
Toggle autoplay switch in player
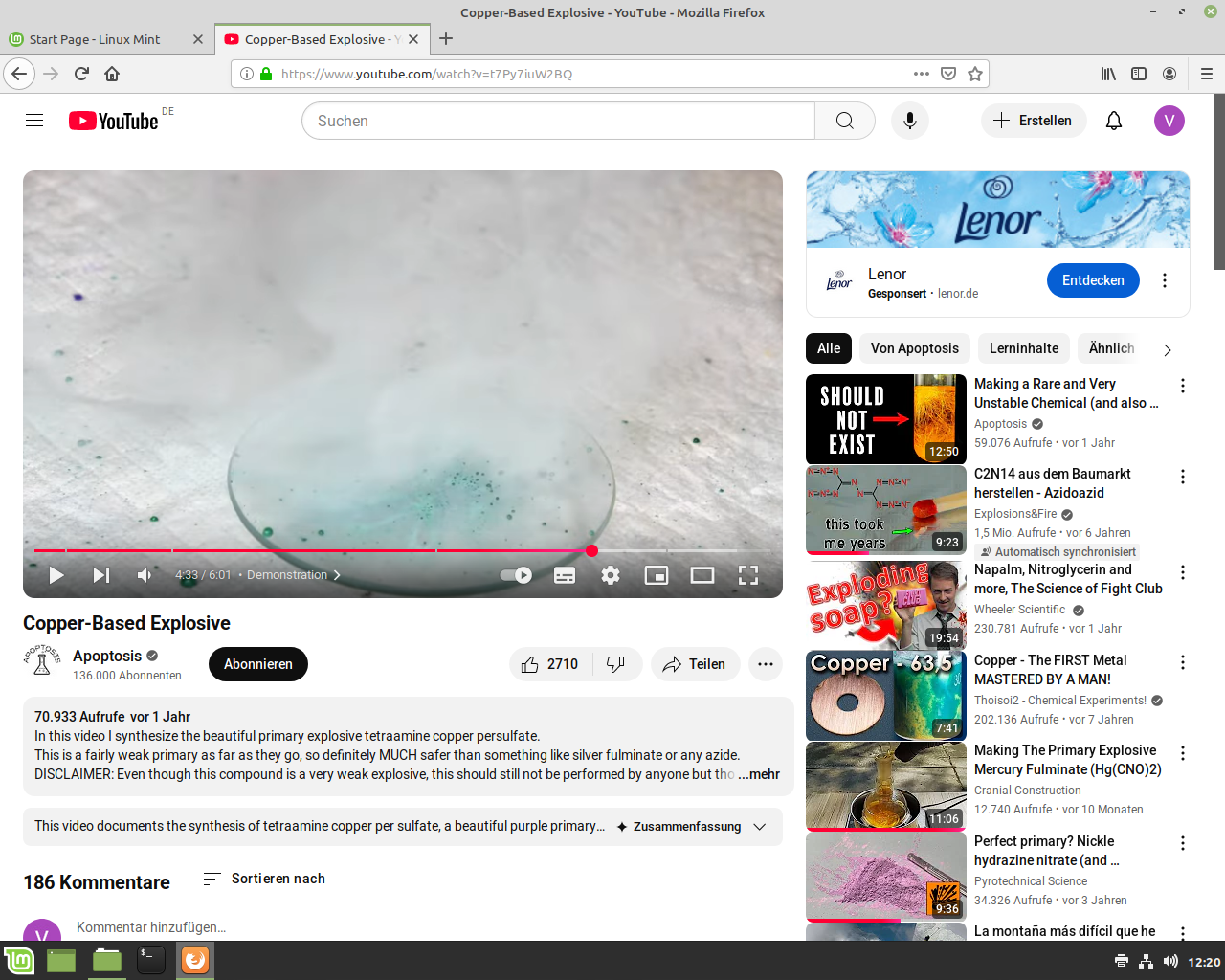(x=517, y=575)
